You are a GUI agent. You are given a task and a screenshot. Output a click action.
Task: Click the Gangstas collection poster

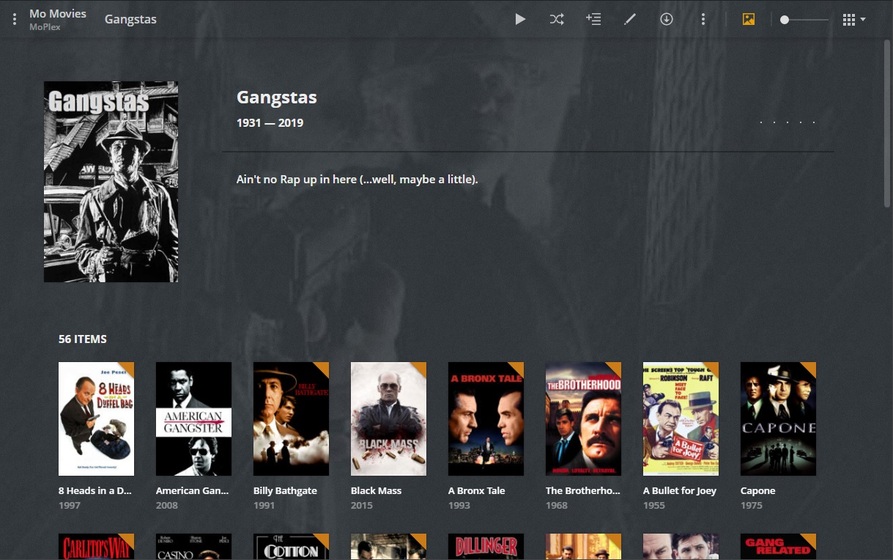point(111,182)
